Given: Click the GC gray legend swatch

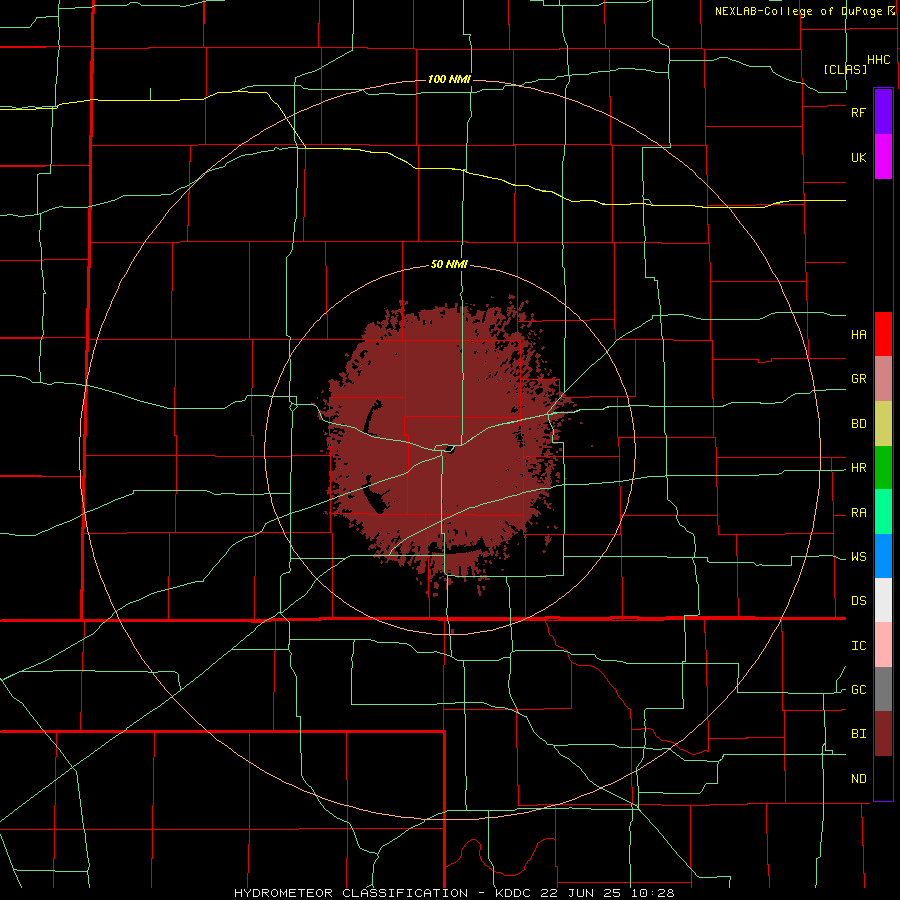Looking at the screenshot, I should point(883,689).
